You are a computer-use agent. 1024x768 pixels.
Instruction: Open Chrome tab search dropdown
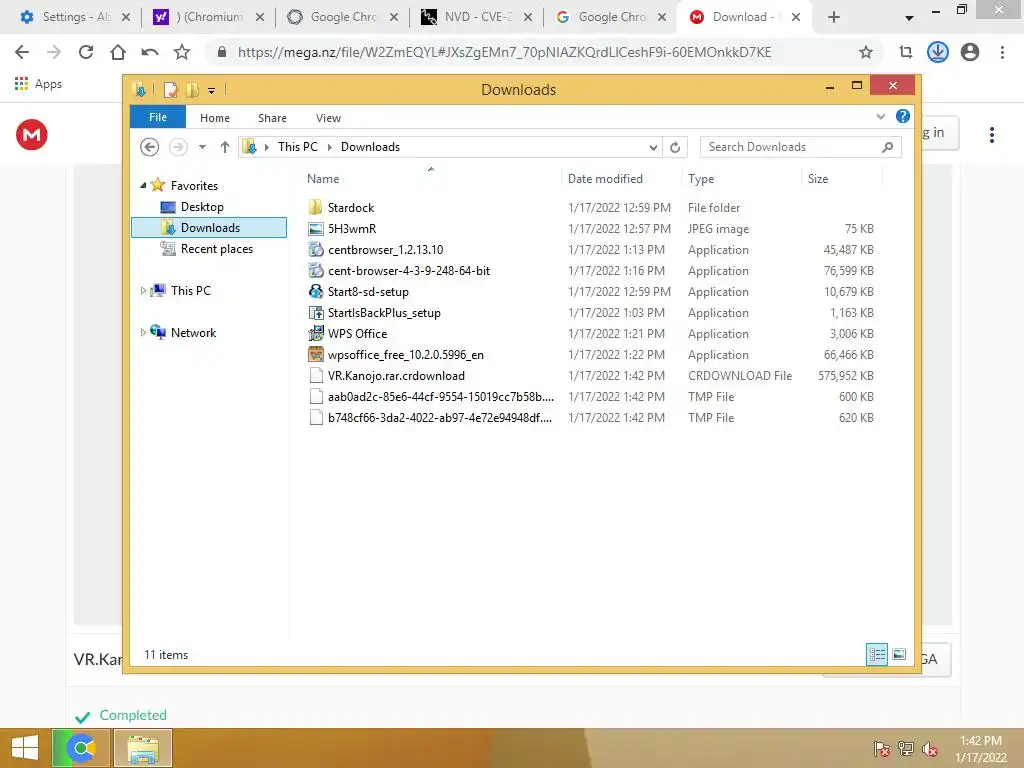(x=908, y=18)
